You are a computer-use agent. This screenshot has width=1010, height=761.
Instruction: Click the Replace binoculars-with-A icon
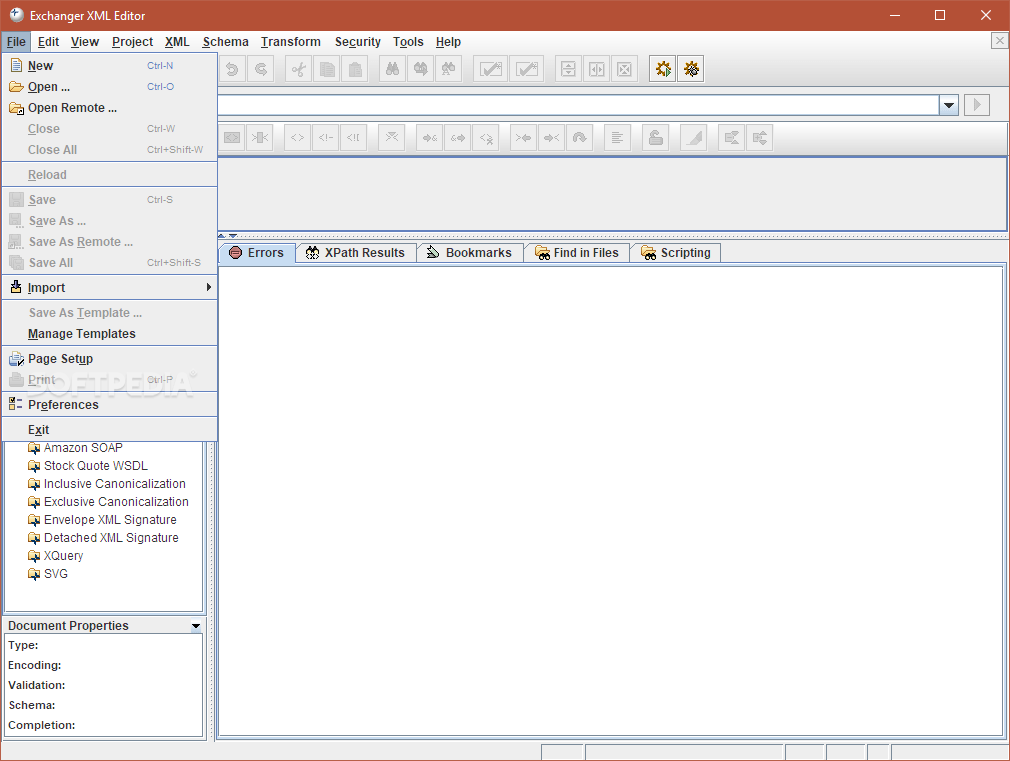448,69
